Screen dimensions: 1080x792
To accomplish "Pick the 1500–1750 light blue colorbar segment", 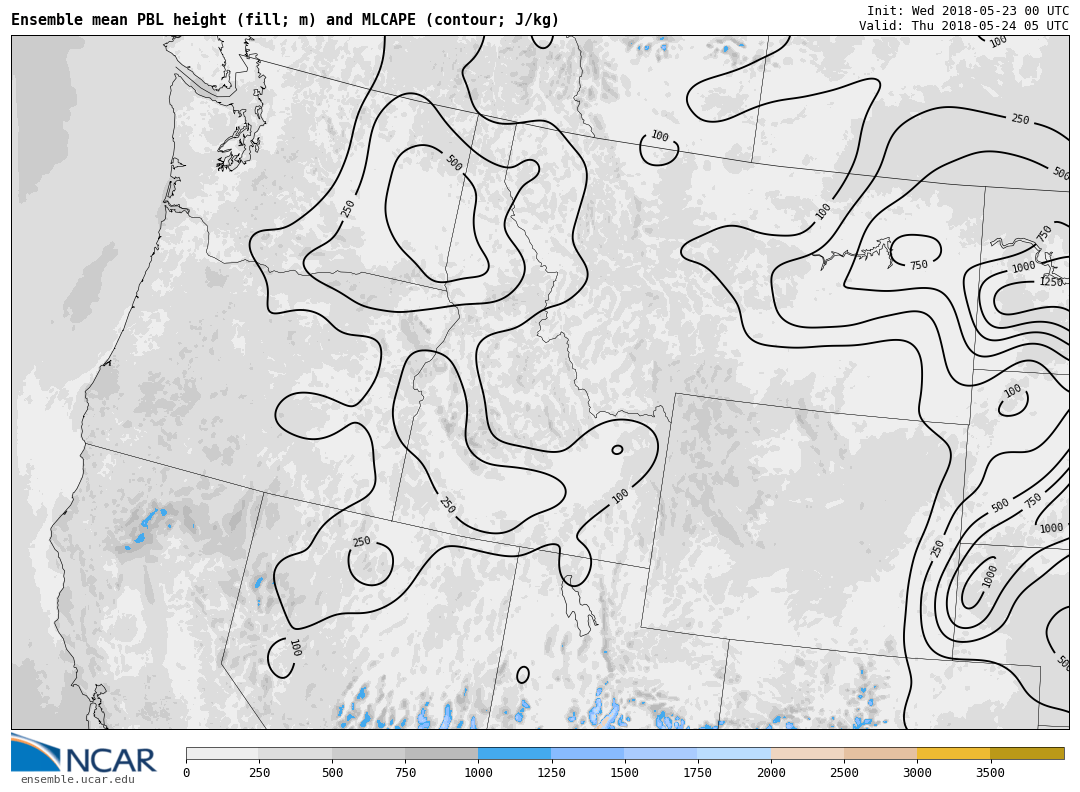I will 661,753.
